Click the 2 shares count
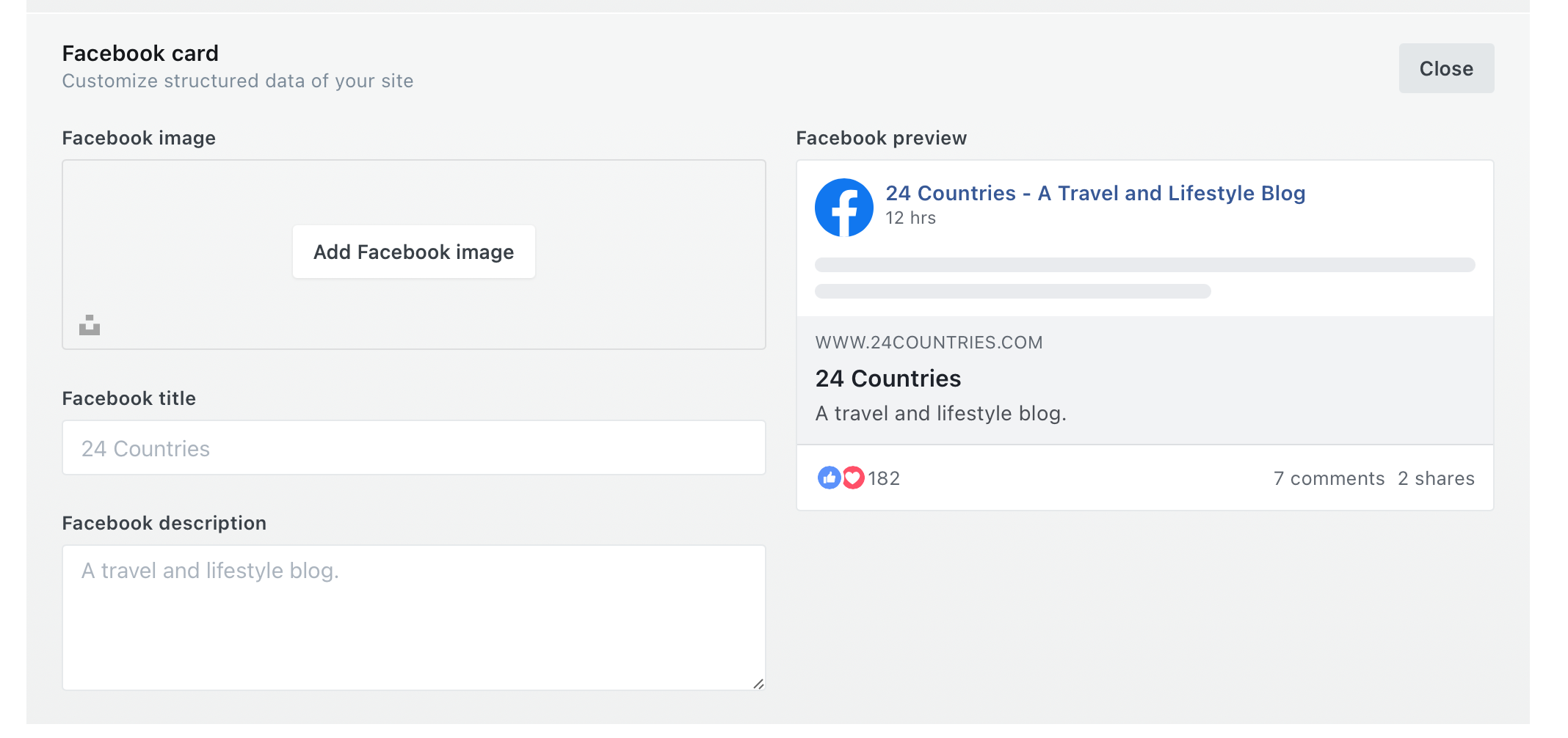 tap(1436, 478)
